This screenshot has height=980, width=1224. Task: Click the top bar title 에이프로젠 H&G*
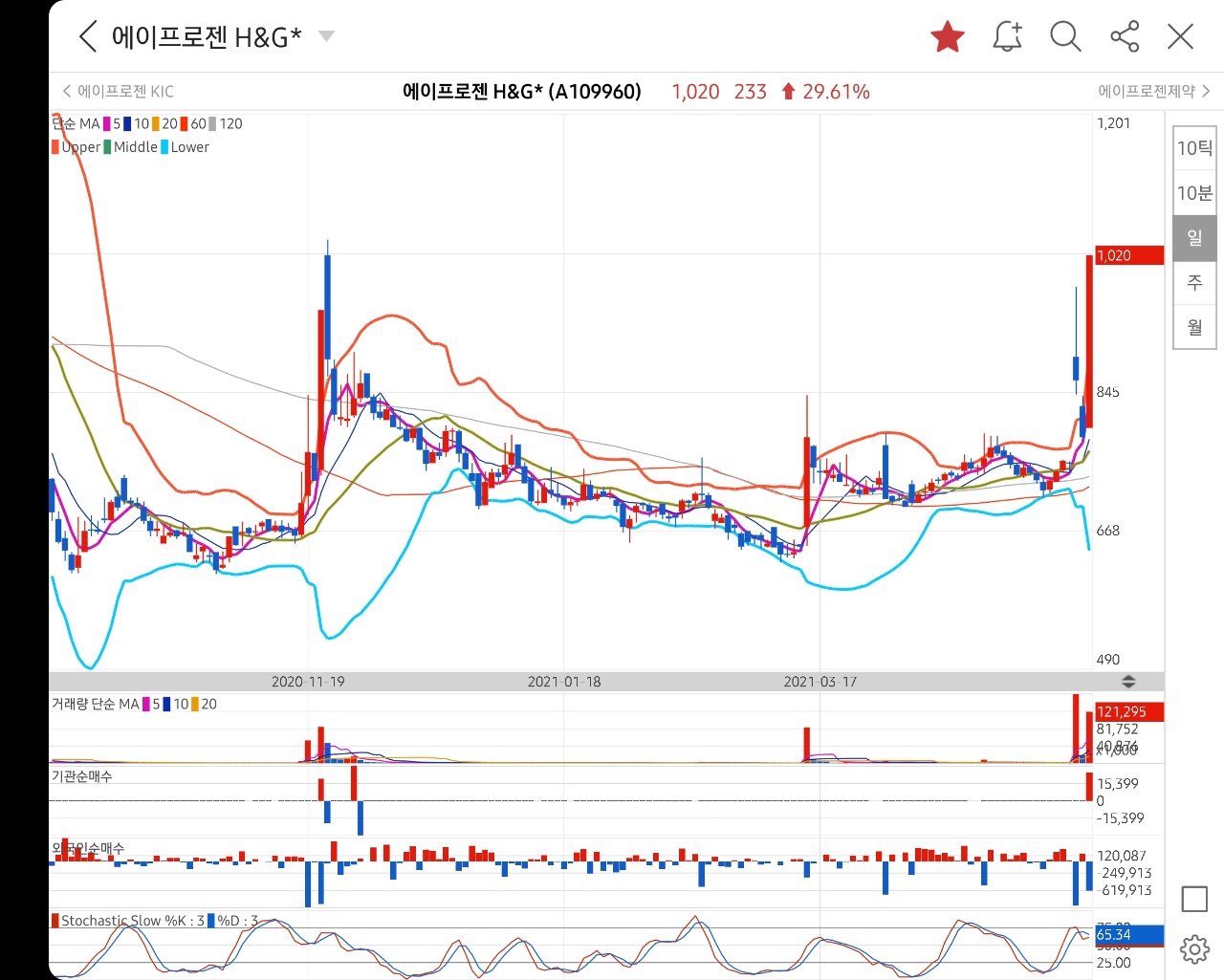[x=207, y=37]
